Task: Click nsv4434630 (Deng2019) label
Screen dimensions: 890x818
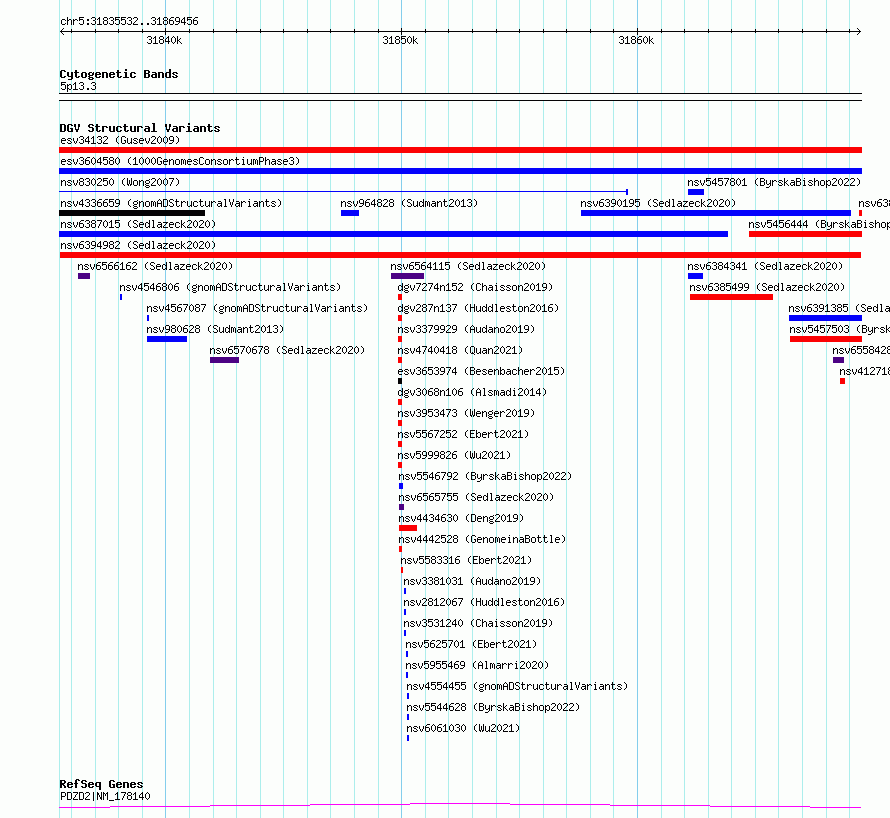Action: [461, 518]
